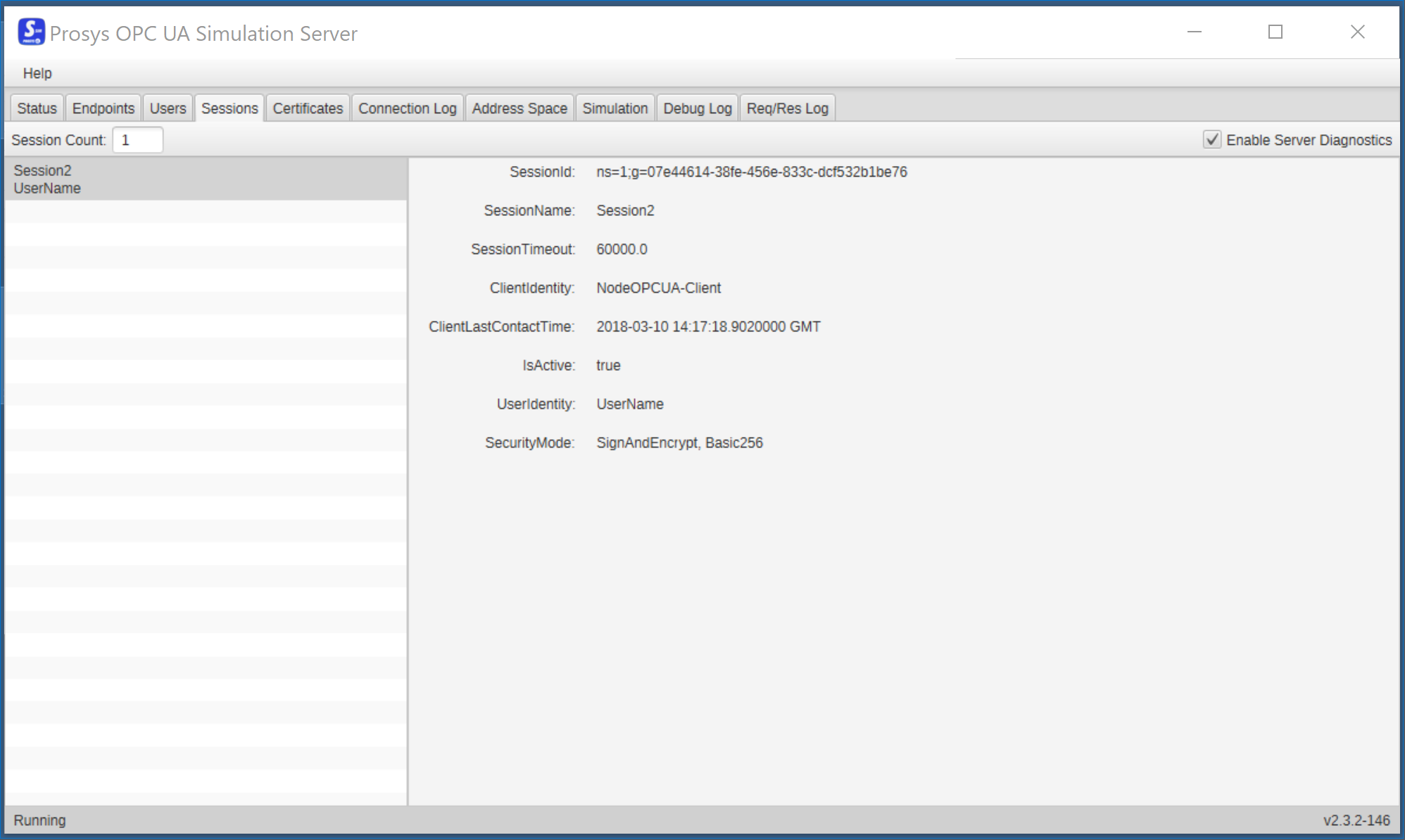Disable the Enable Server Diagnostics checkbox

tap(1211, 139)
